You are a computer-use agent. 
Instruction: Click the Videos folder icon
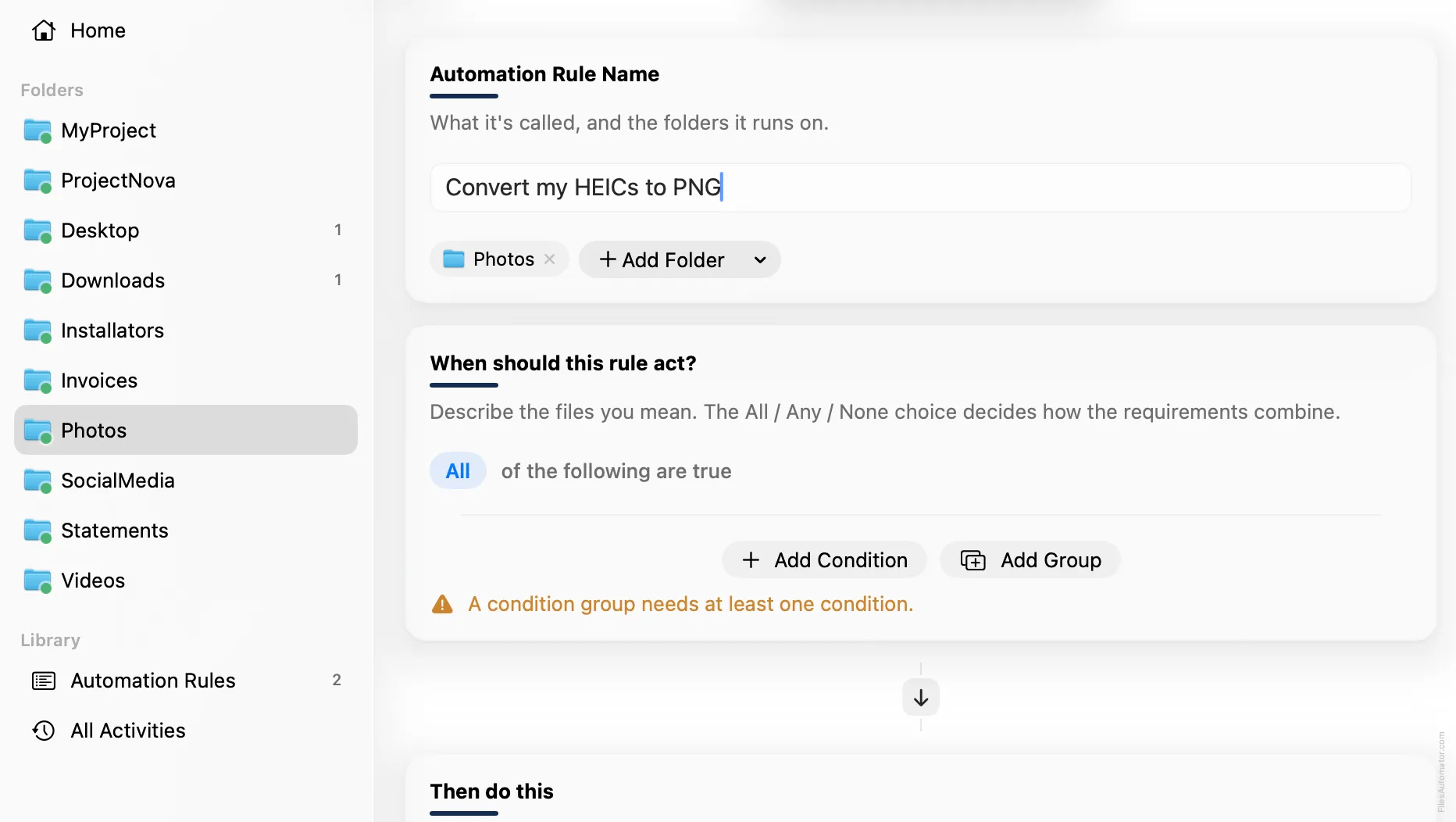(x=37, y=581)
